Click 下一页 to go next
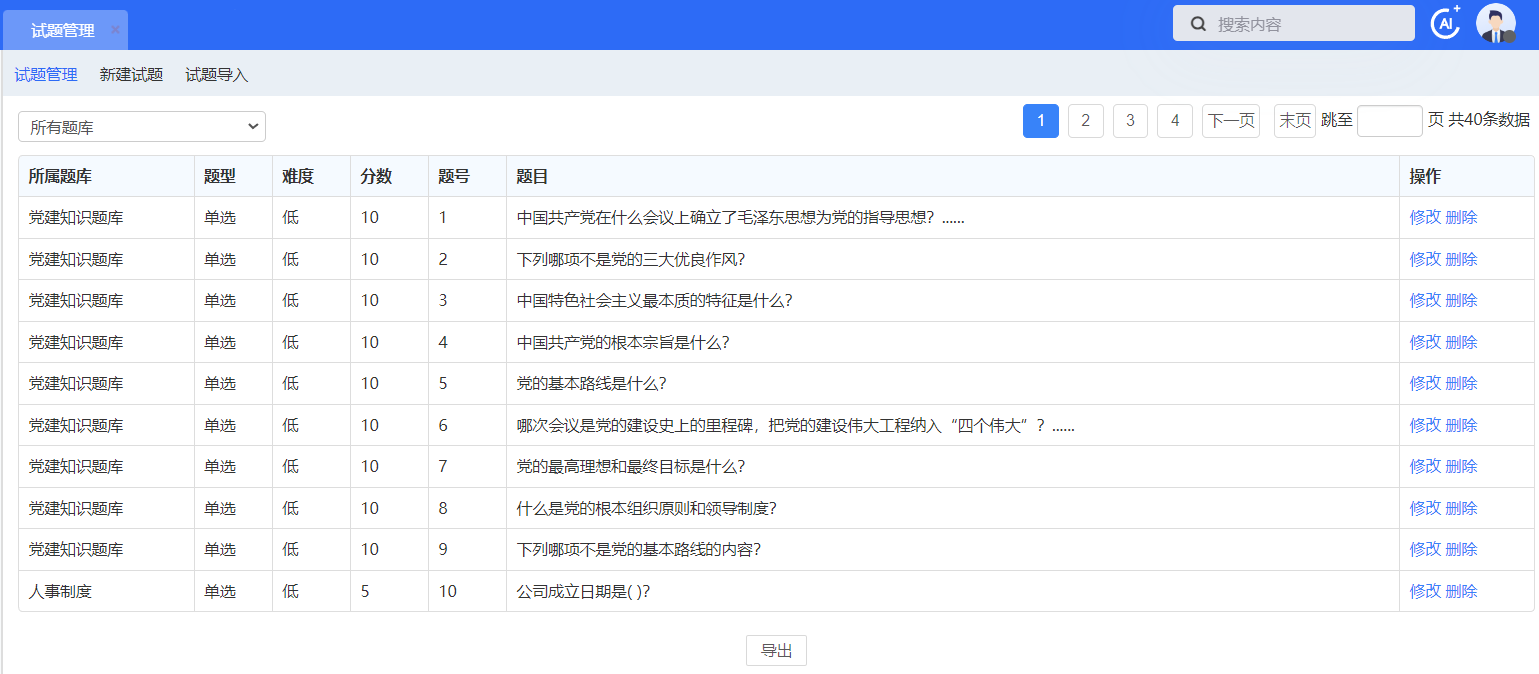Screen dimensions: 1539x674 click(1231, 121)
